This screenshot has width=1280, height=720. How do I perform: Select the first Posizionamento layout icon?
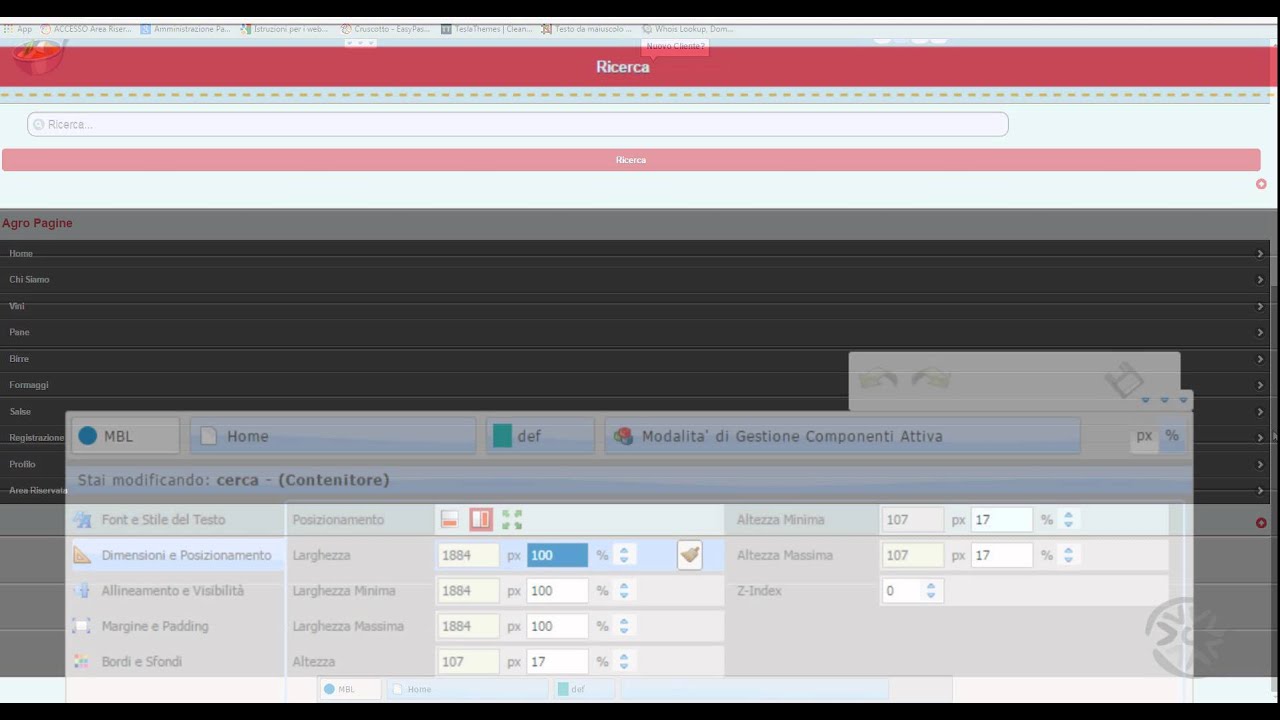450,520
